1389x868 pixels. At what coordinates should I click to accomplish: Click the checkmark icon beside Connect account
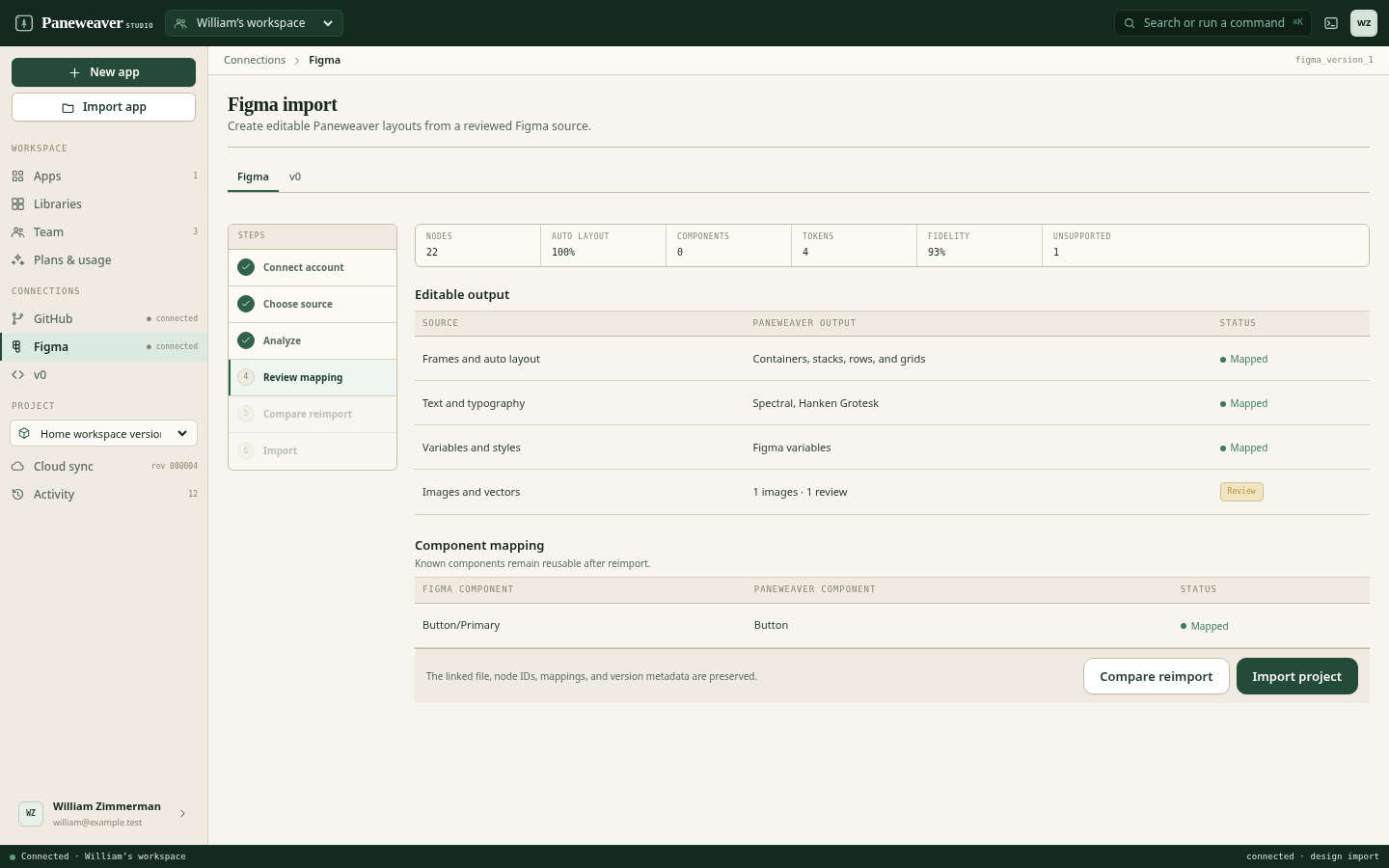click(246, 267)
